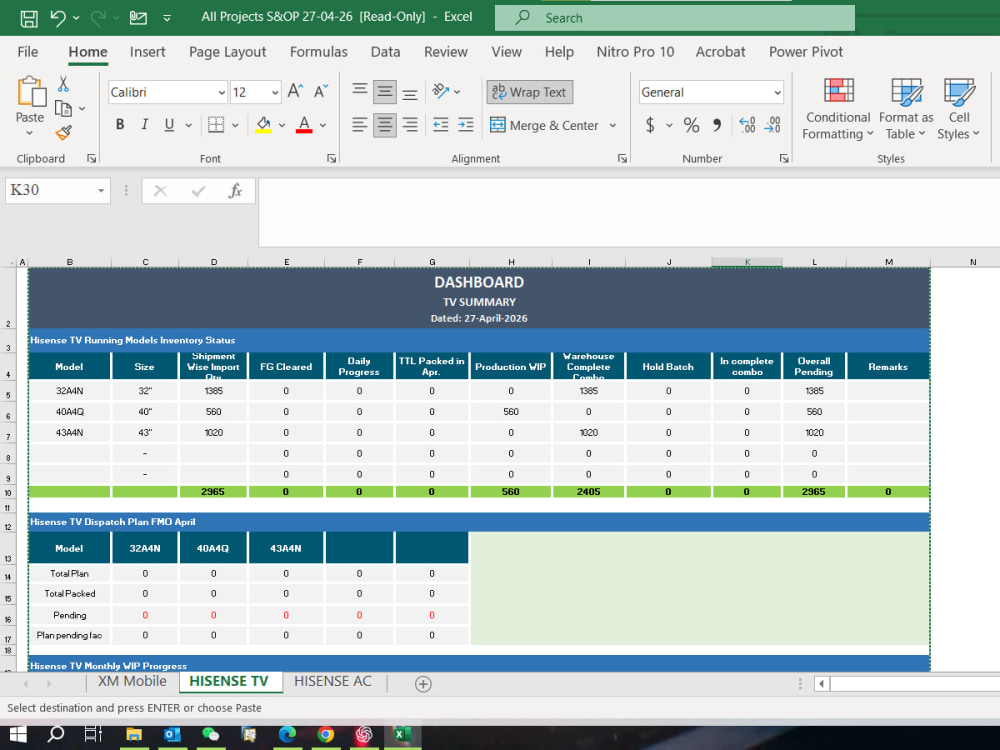Click Insert Function fx icon

(x=235, y=191)
